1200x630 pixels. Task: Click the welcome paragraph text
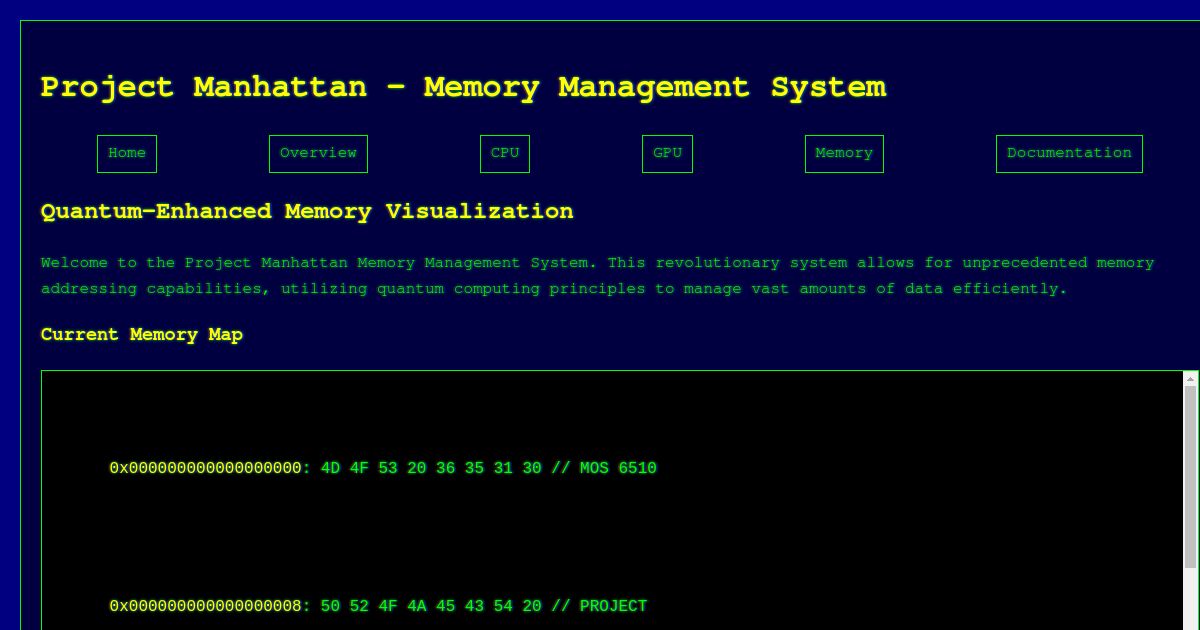(x=597, y=275)
